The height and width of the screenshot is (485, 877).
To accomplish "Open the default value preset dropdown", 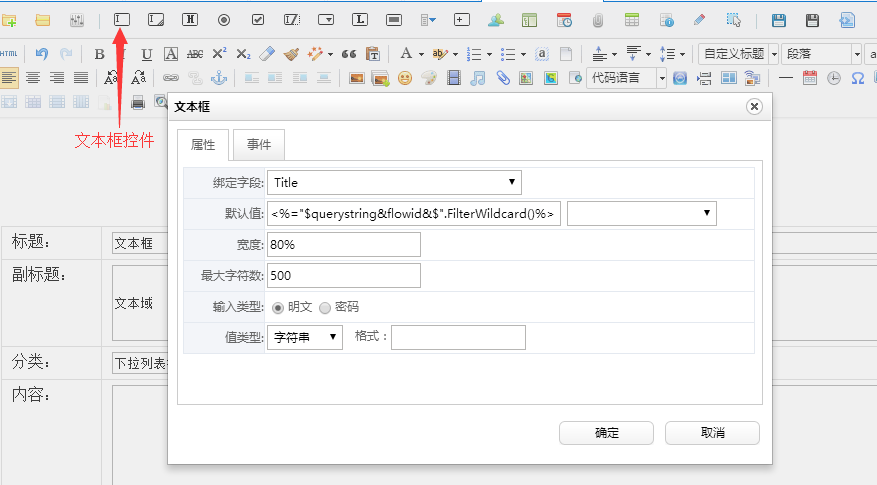I will pos(642,213).
